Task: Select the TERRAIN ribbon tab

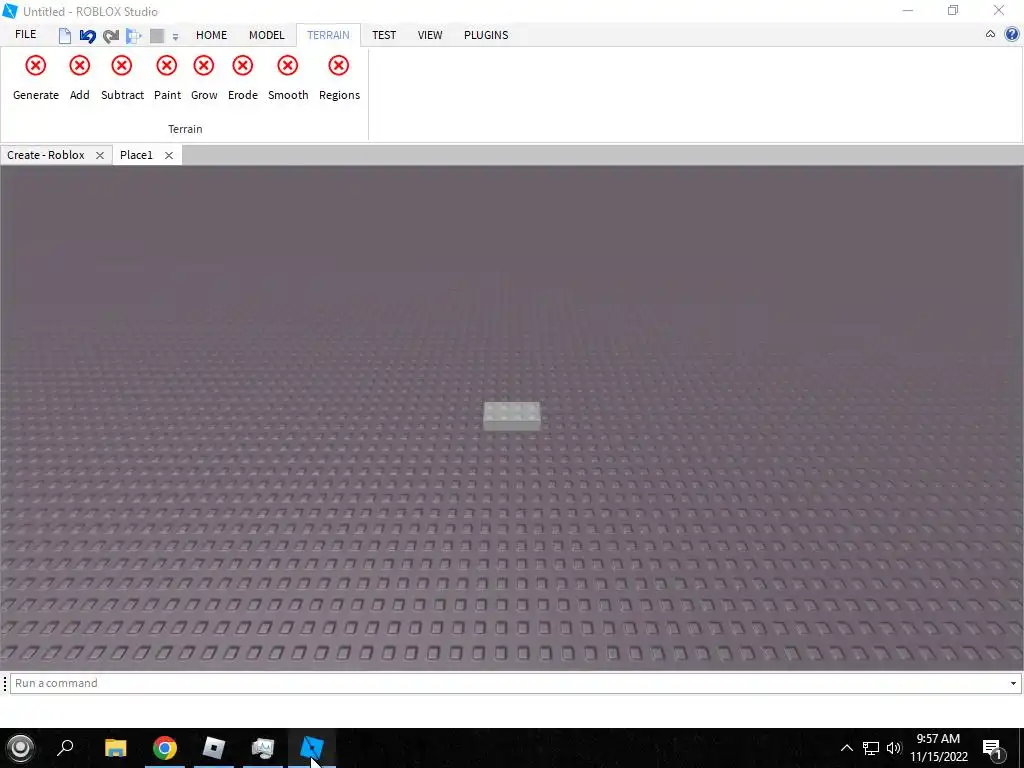Action: (328, 35)
